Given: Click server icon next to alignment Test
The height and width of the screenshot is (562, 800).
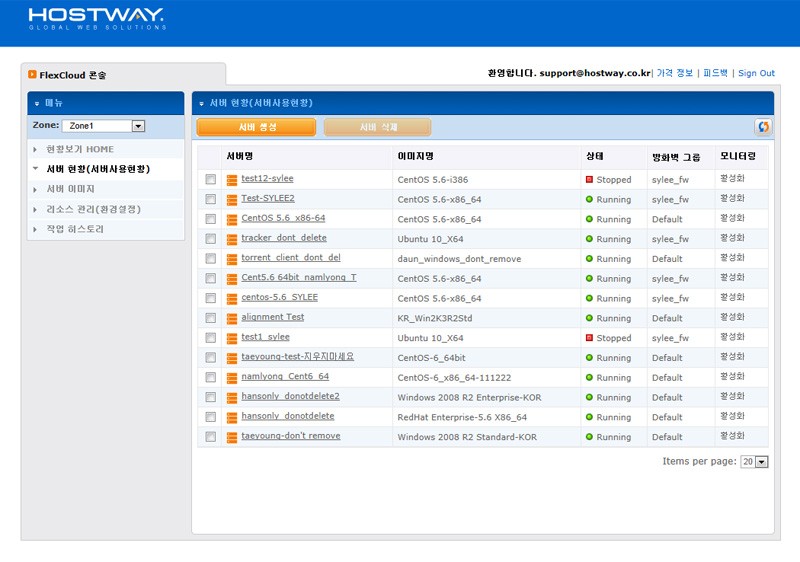Looking at the screenshot, I should [x=232, y=318].
